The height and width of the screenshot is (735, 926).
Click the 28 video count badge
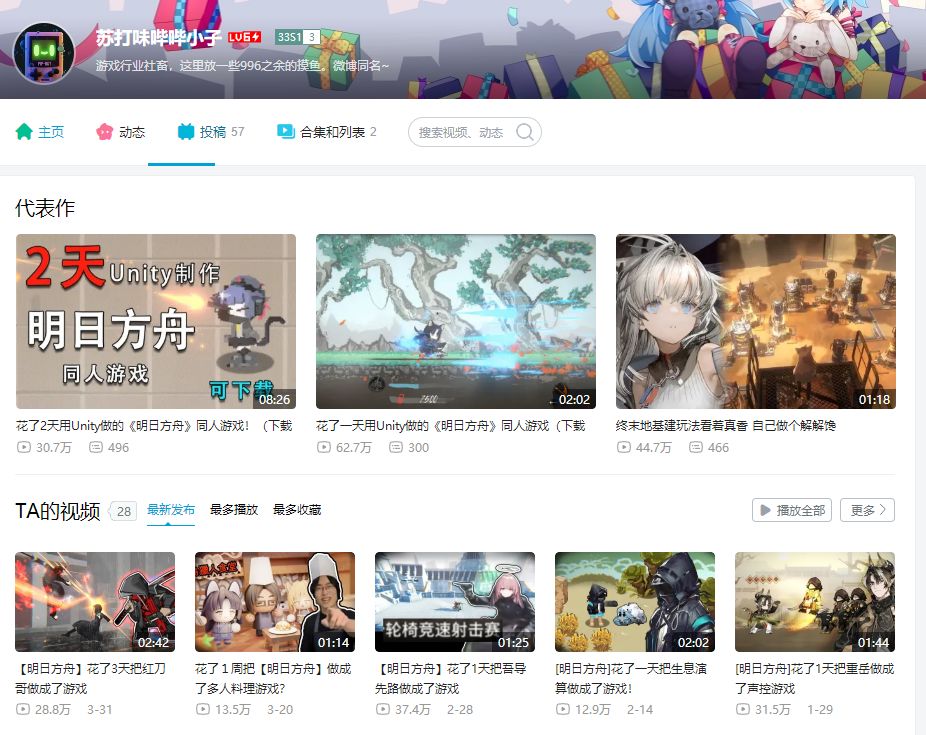tap(123, 511)
